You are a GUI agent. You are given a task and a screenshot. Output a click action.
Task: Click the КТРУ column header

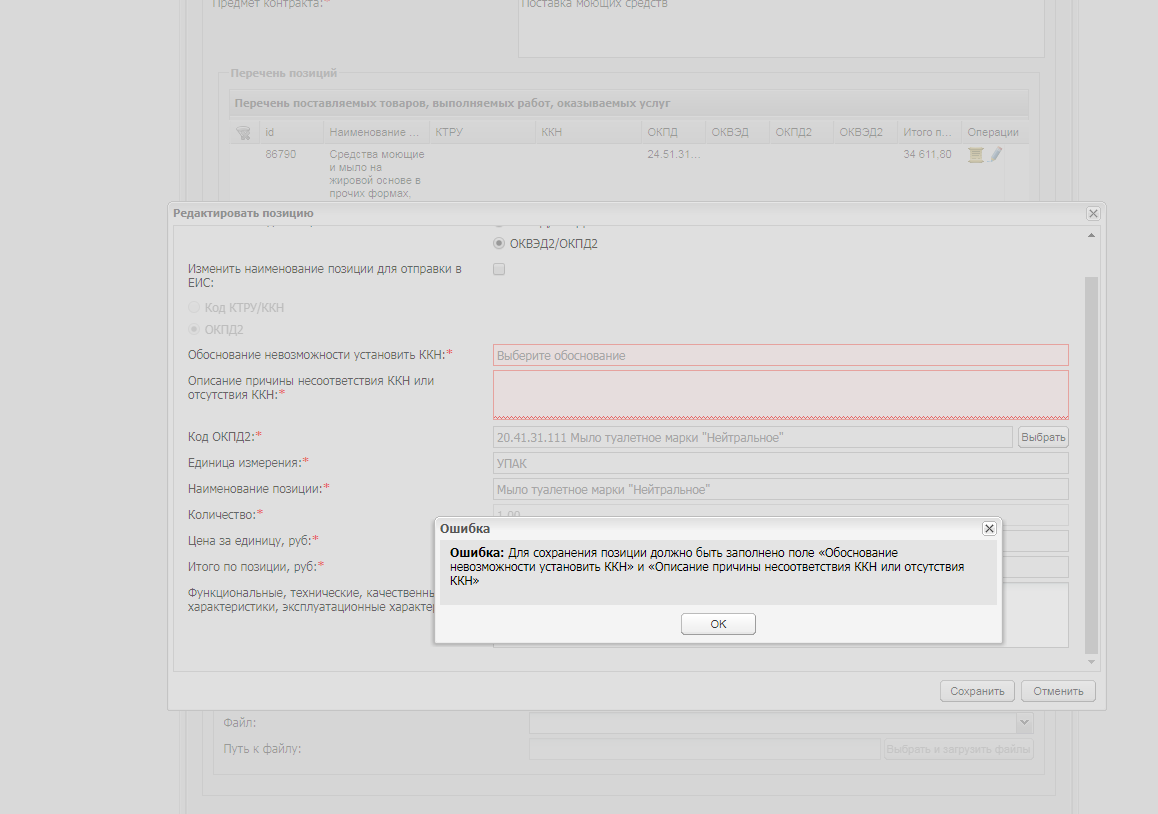point(482,132)
